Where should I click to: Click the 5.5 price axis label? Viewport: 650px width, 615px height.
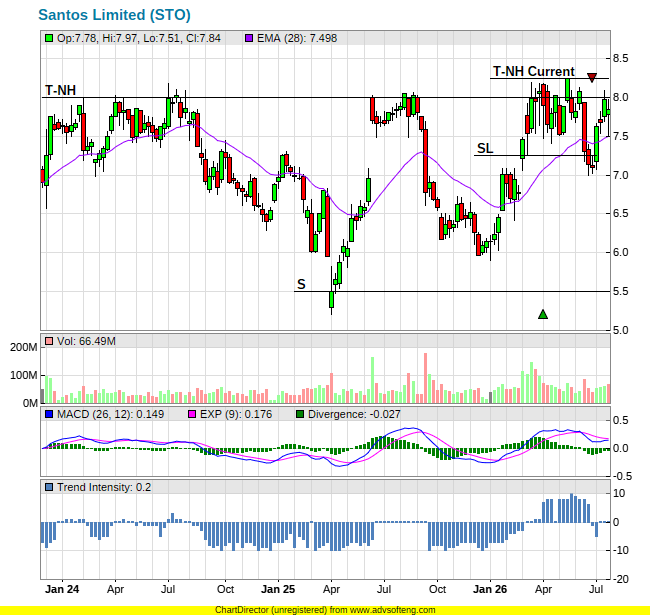pos(621,291)
